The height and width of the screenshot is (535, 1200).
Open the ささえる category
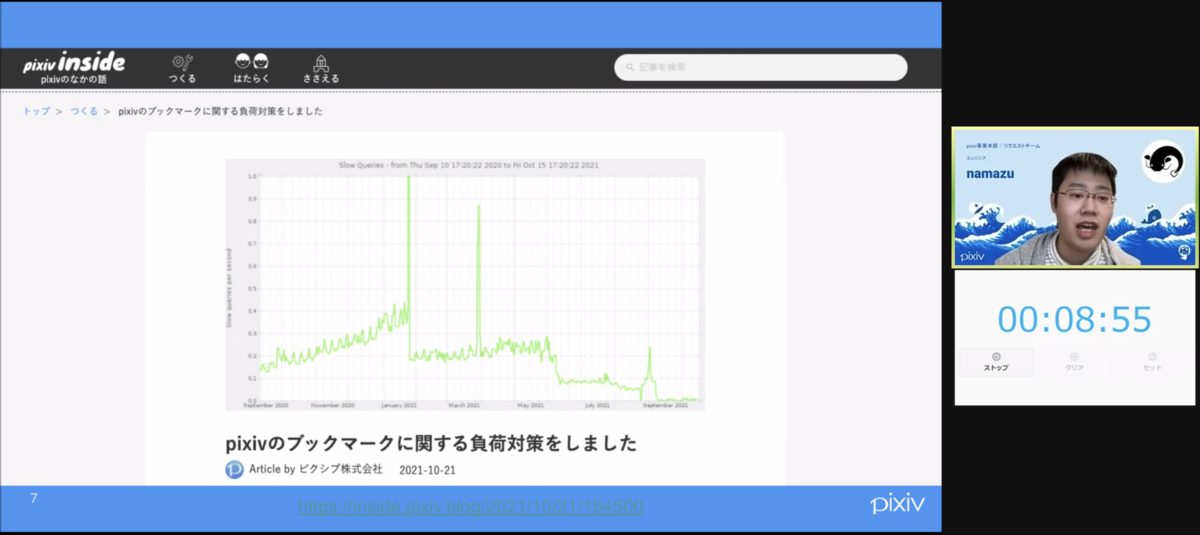pos(321,68)
